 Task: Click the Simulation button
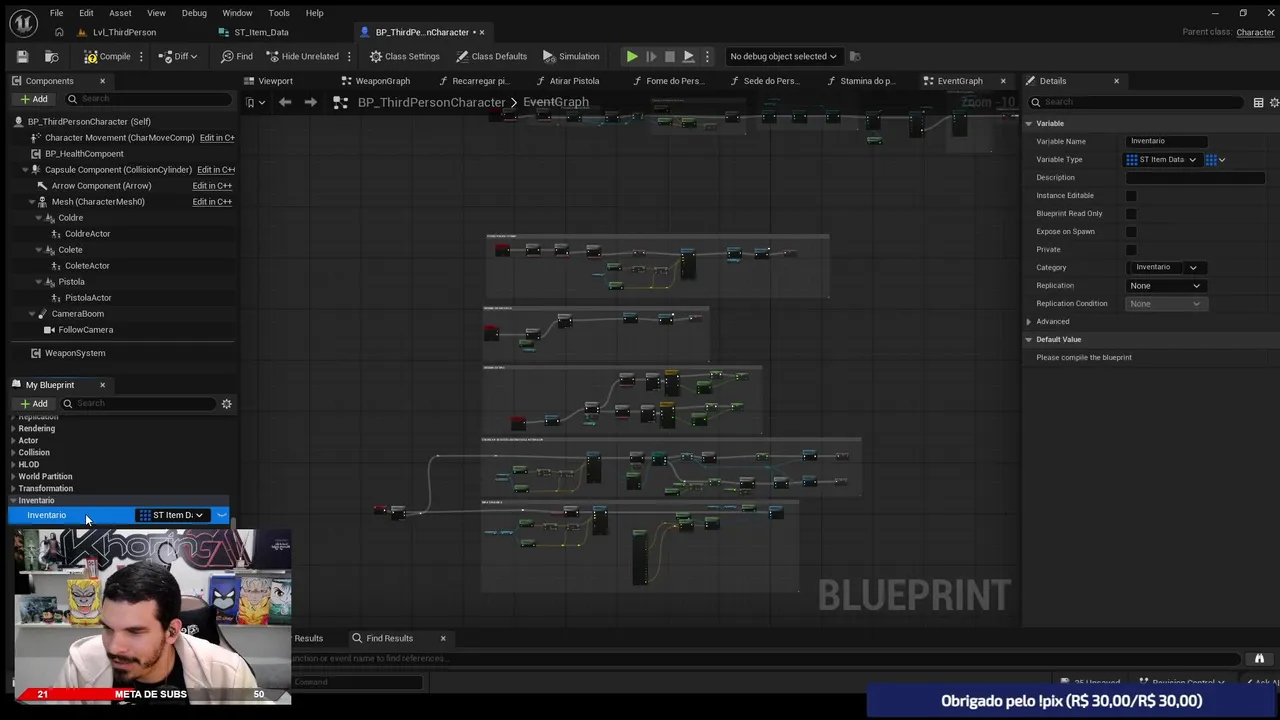[571, 56]
